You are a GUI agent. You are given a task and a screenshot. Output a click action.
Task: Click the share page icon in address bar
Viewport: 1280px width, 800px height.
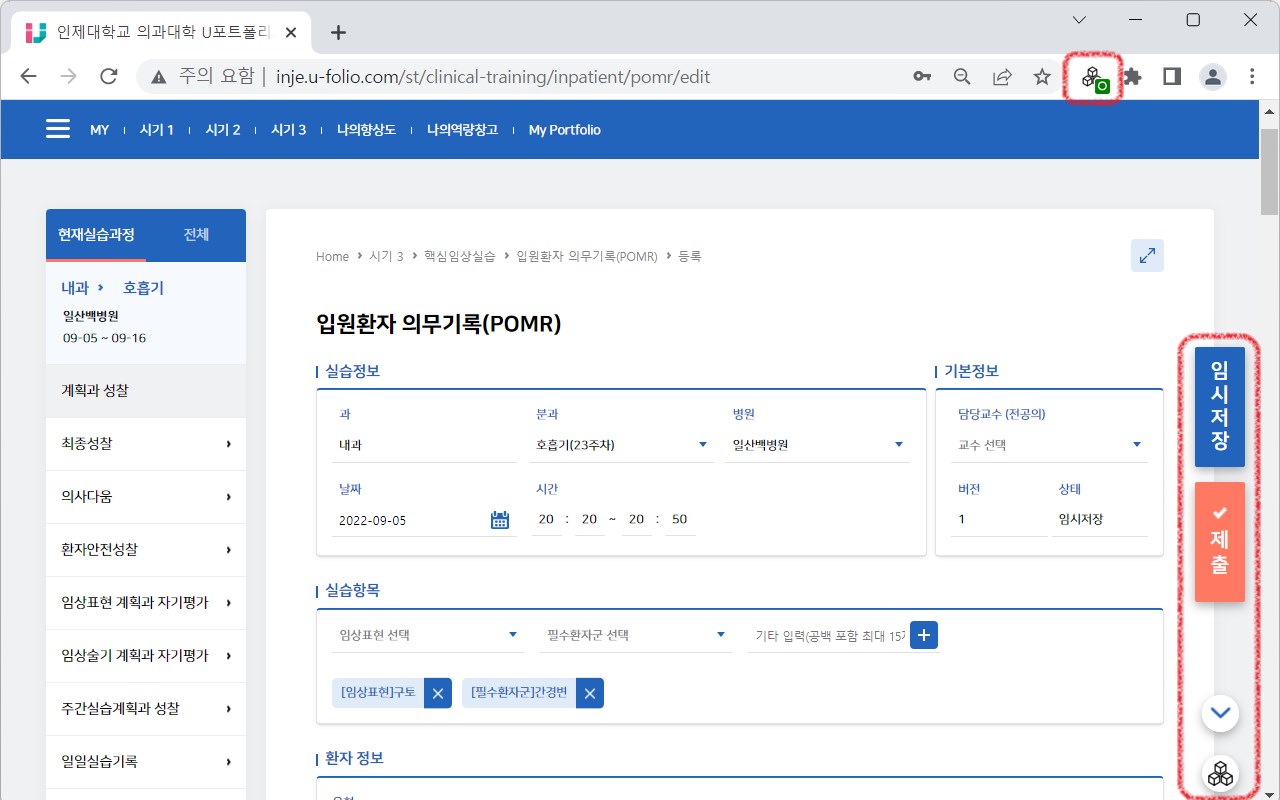point(1002,77)
